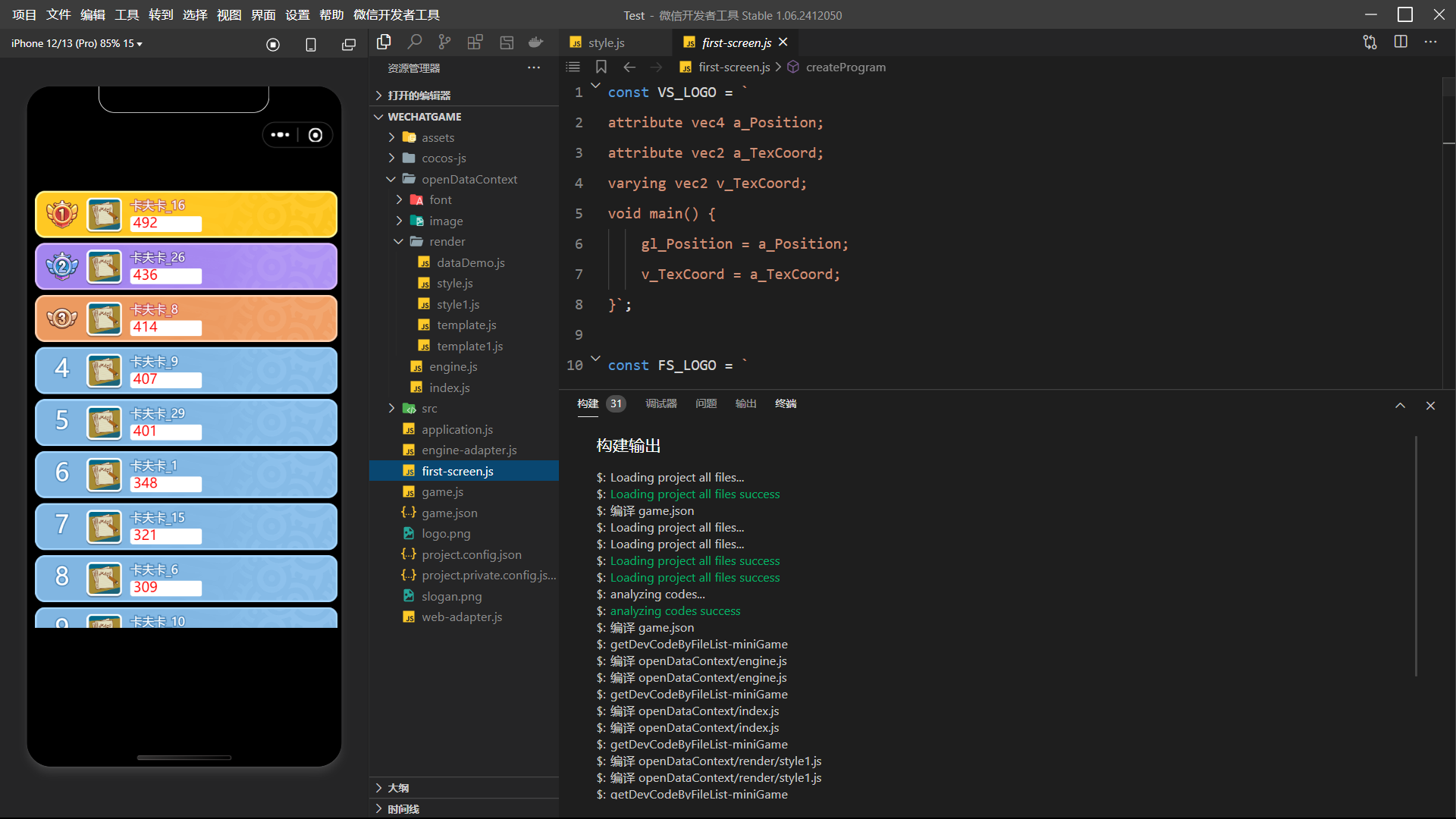Open the extensions icon in sidebar
The image size is (1456, 819).
point(475,42)
